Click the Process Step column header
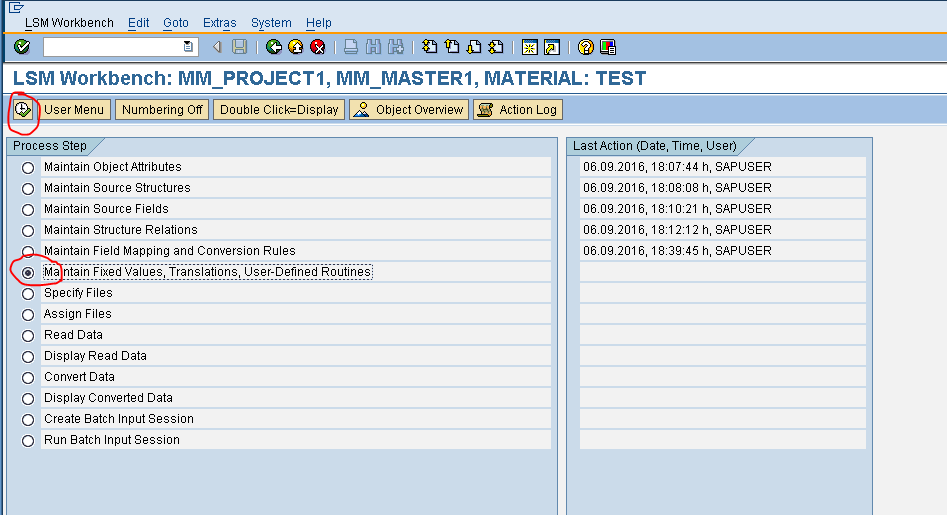This screenshot has height=515, width=947. 50,146
